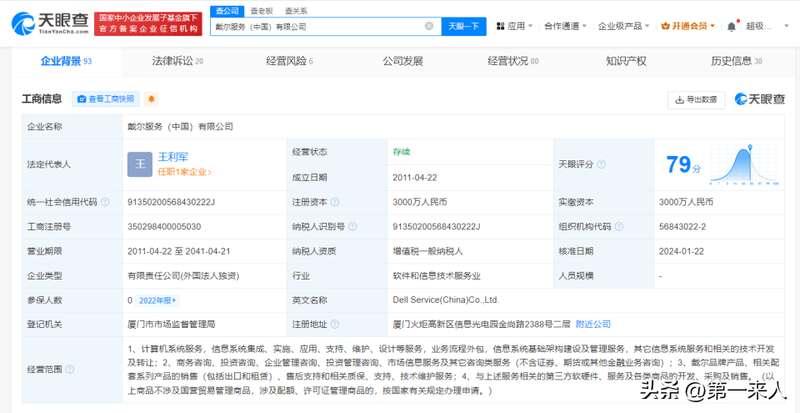
Task: Select the 查老板 search tab
Action: pyautogui.click(x=264, y=11)
